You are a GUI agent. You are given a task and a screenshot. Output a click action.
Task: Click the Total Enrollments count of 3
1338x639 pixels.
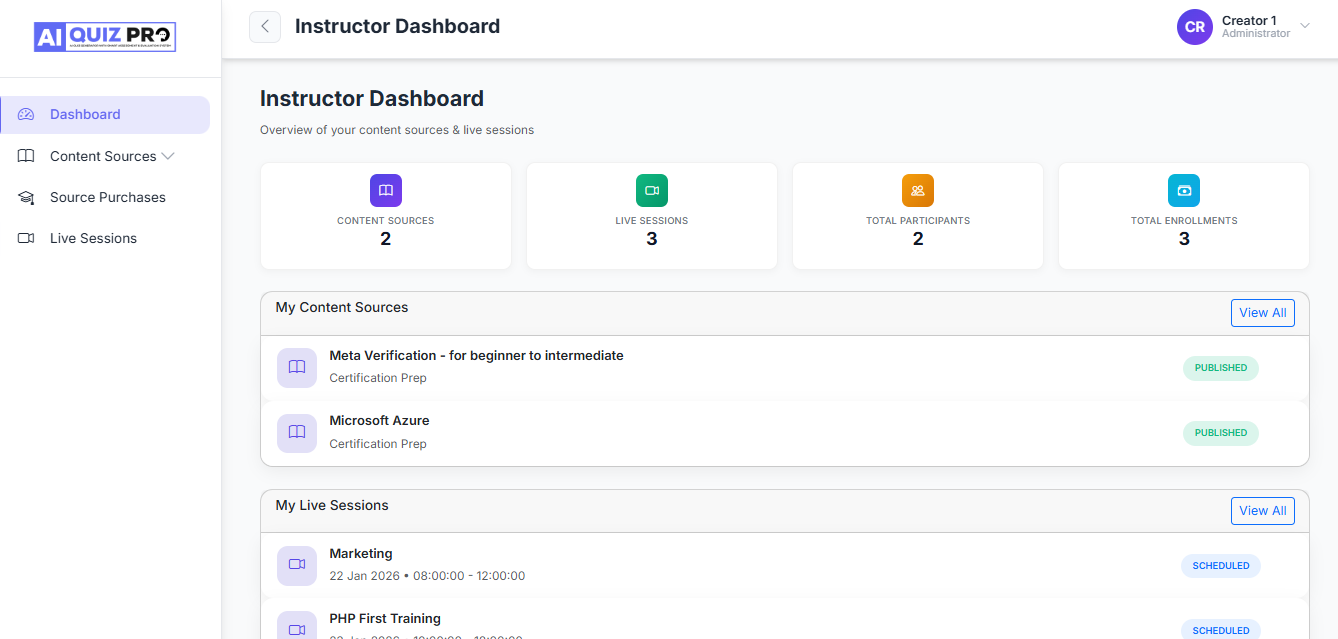tap(1184, 239)
